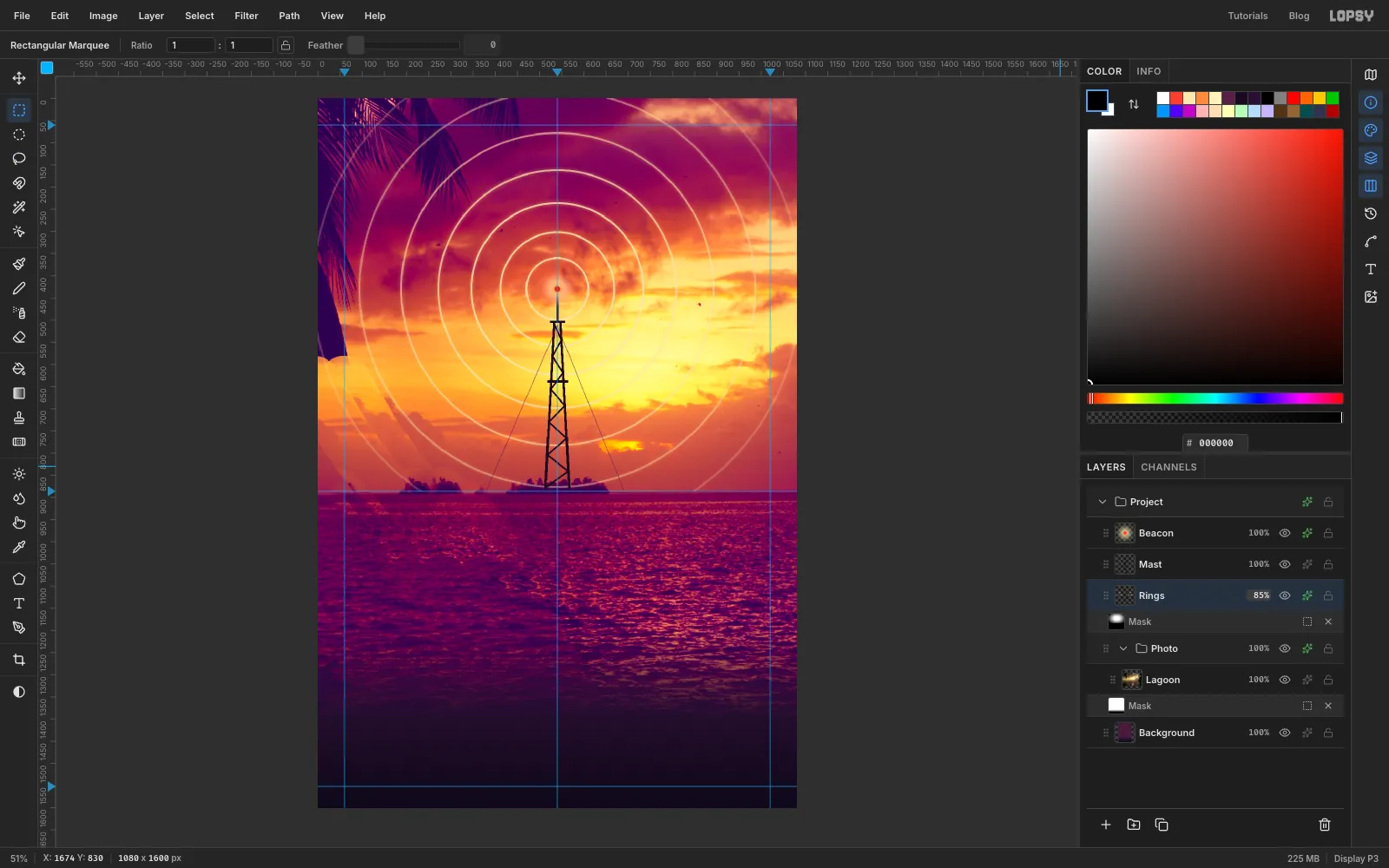Image resolution: width=1389 pixels, height=868 pixels.
Task: Select the Eraser tool
Action: tap(19, 337)
